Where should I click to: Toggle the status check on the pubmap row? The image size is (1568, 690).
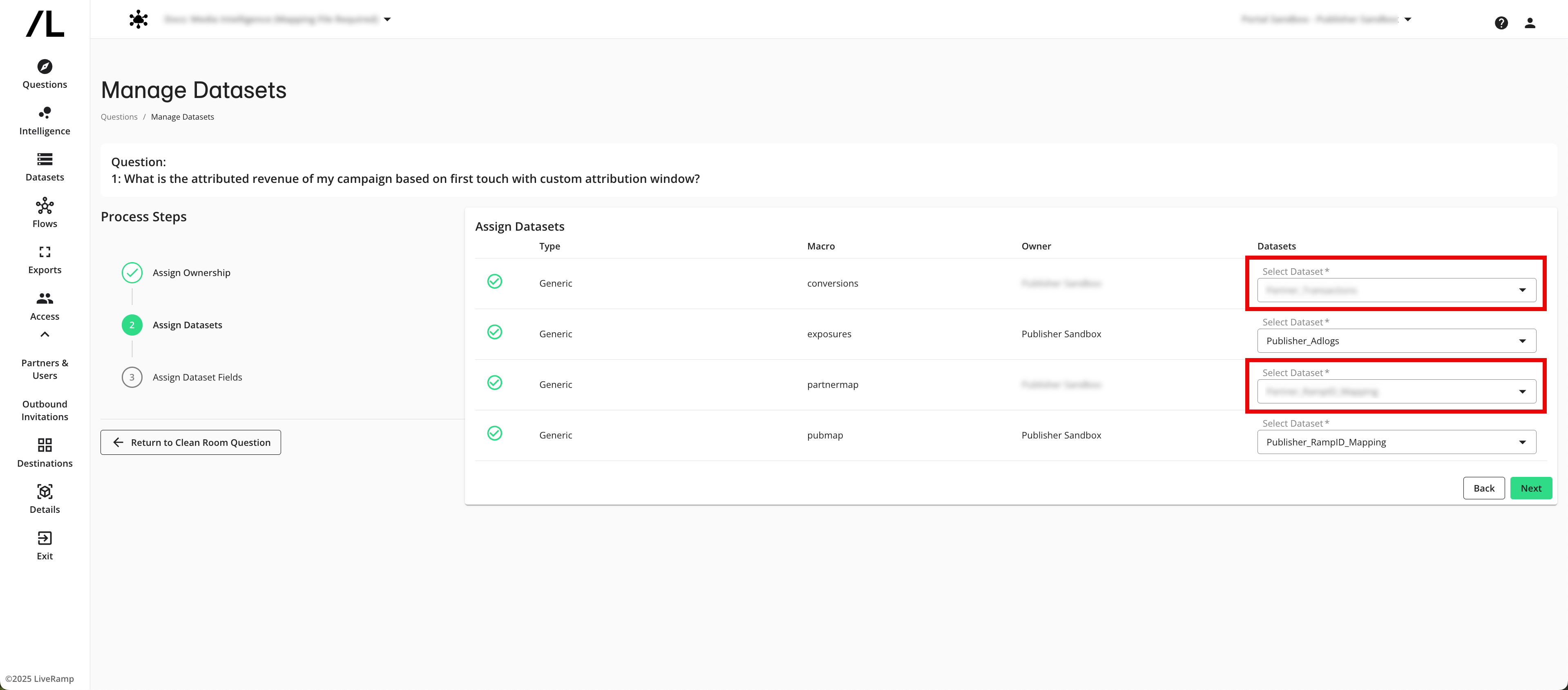(495, 433)
